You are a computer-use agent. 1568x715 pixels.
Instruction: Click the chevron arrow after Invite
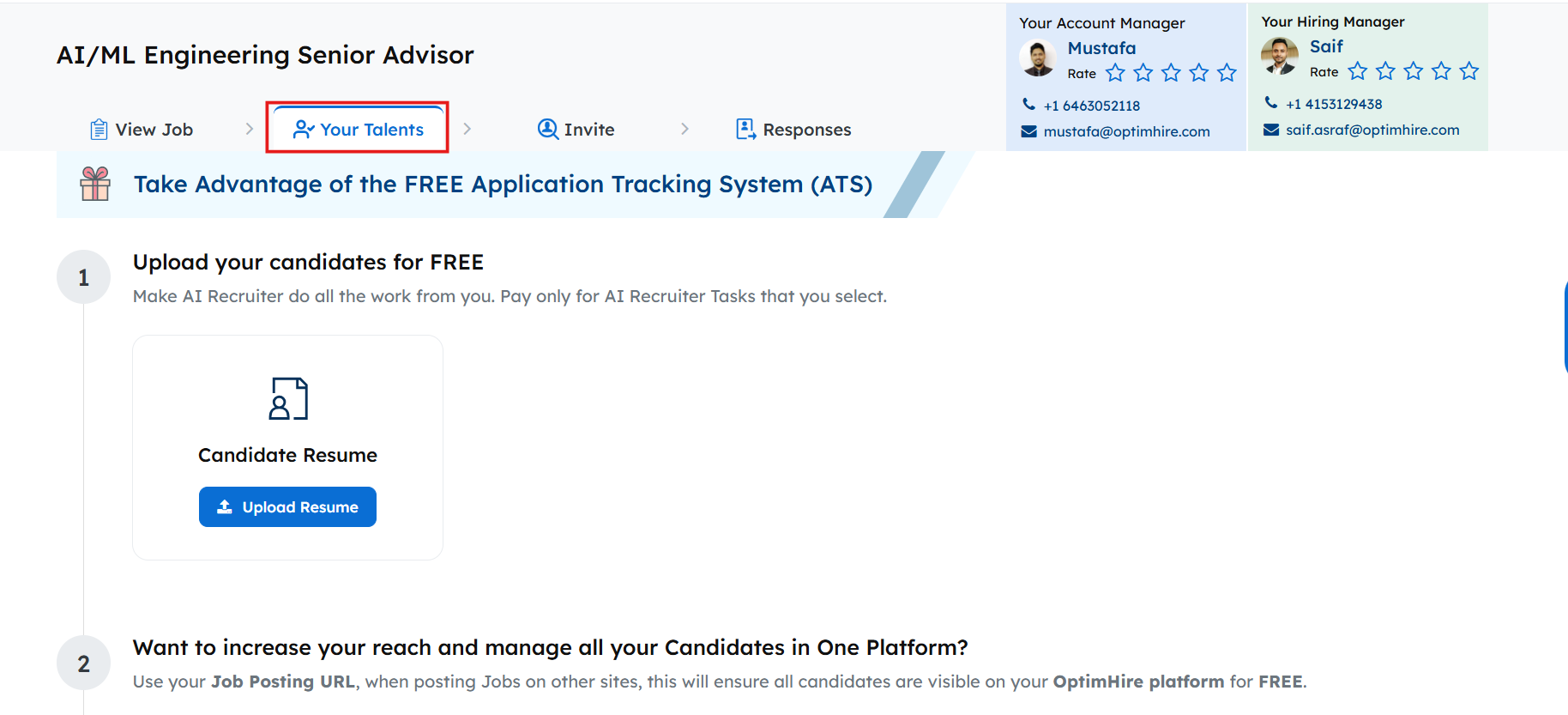[684, 129]
